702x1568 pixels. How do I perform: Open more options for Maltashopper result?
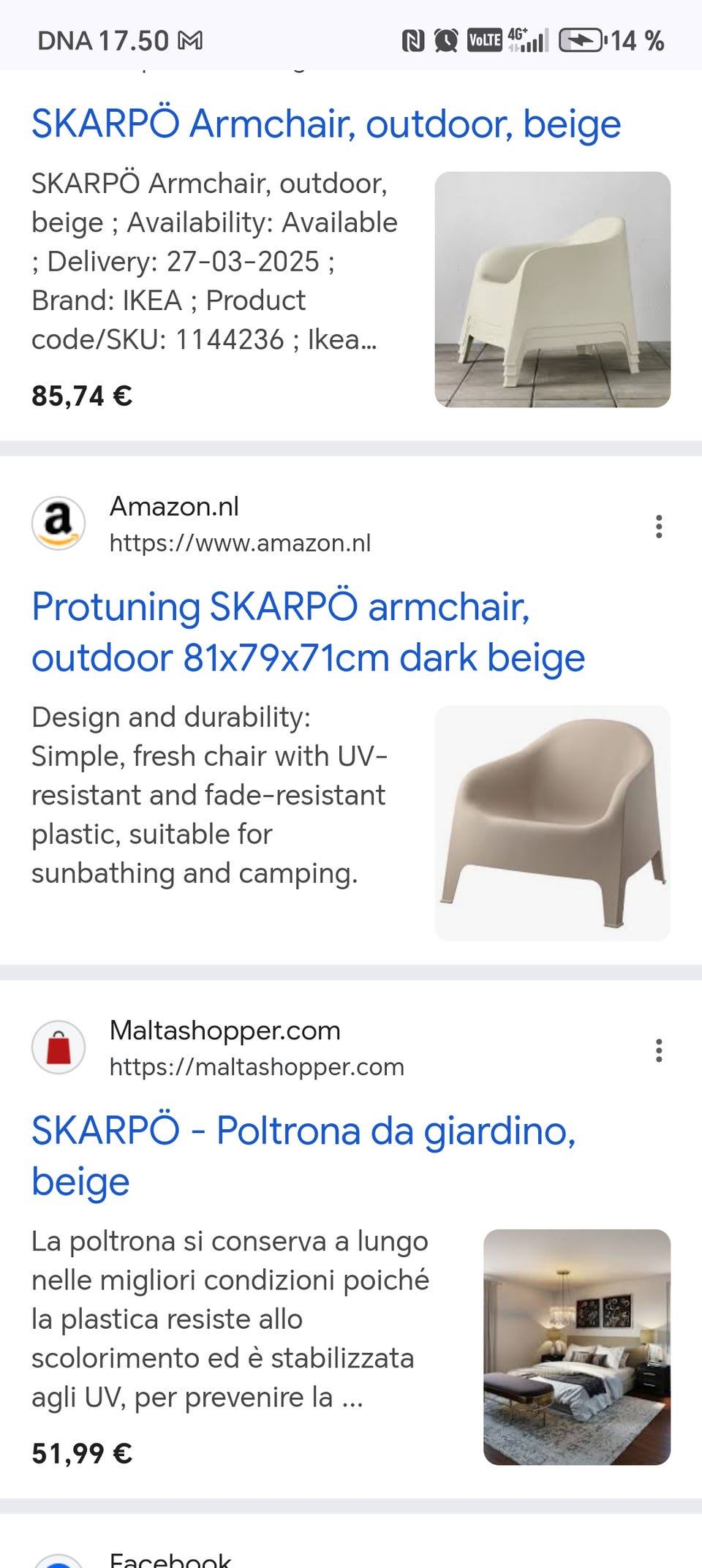click(659, 1050)
